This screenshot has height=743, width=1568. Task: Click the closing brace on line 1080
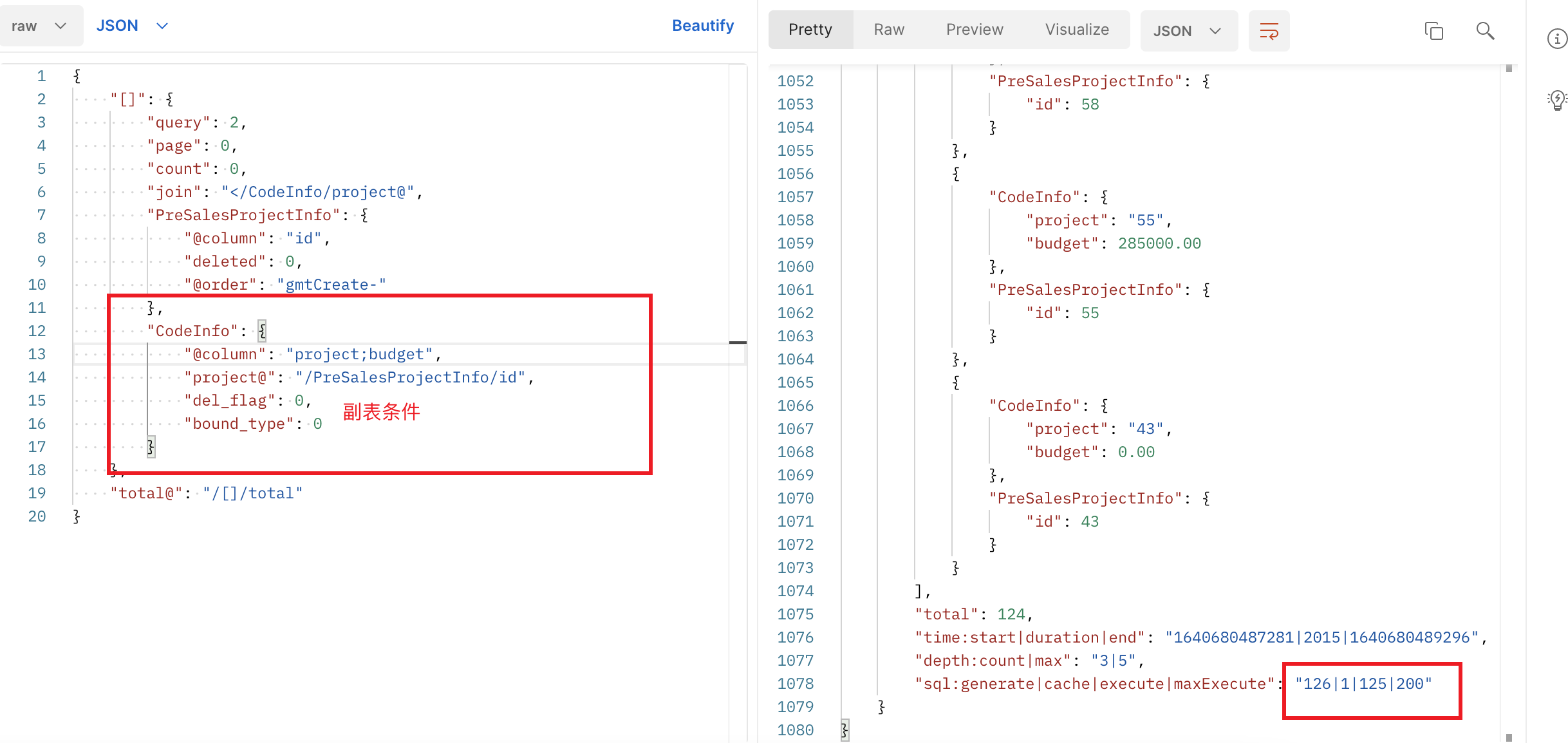[845, 730]
